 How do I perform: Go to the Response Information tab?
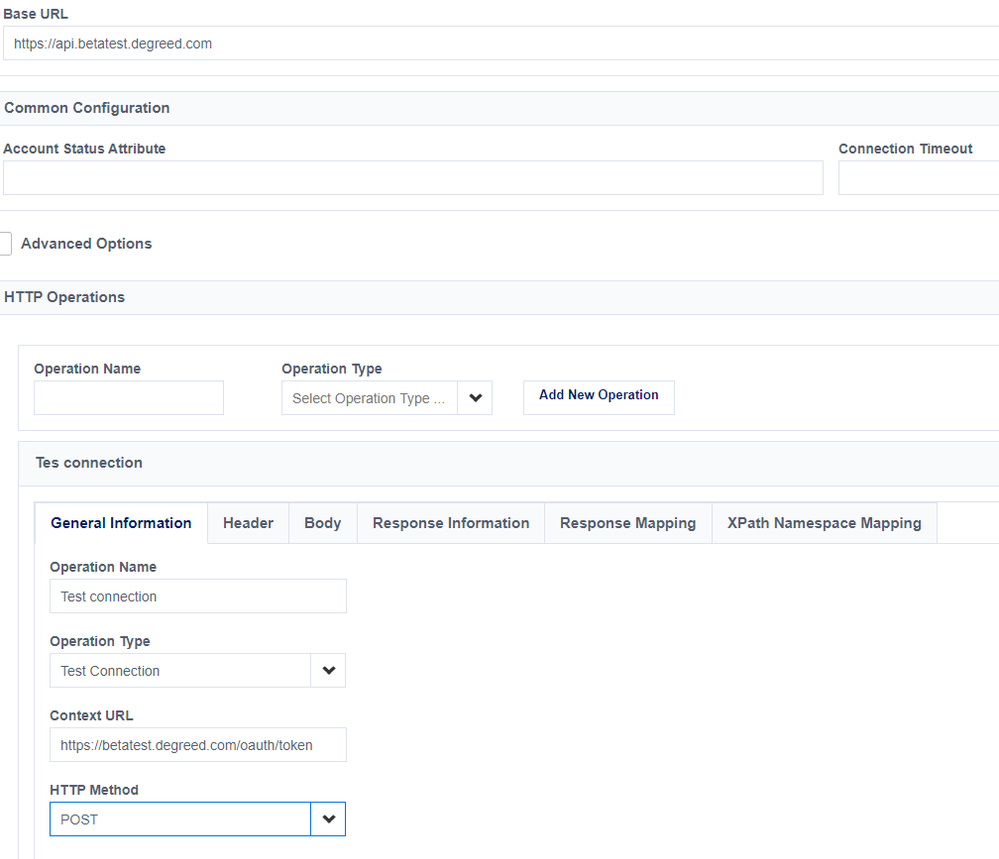[451, 523]
